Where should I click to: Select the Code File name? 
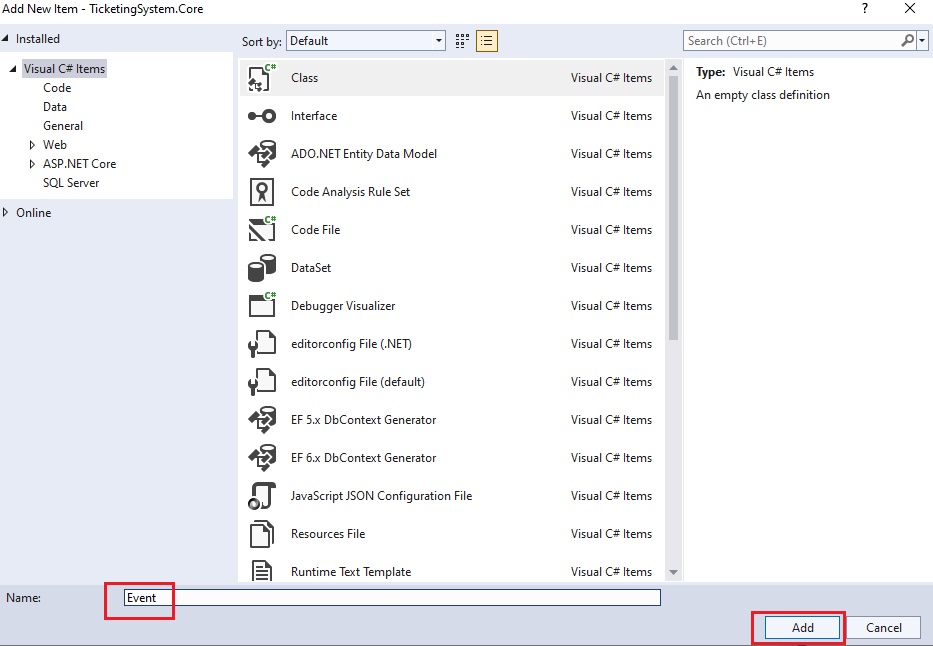(x=316, y=230)
